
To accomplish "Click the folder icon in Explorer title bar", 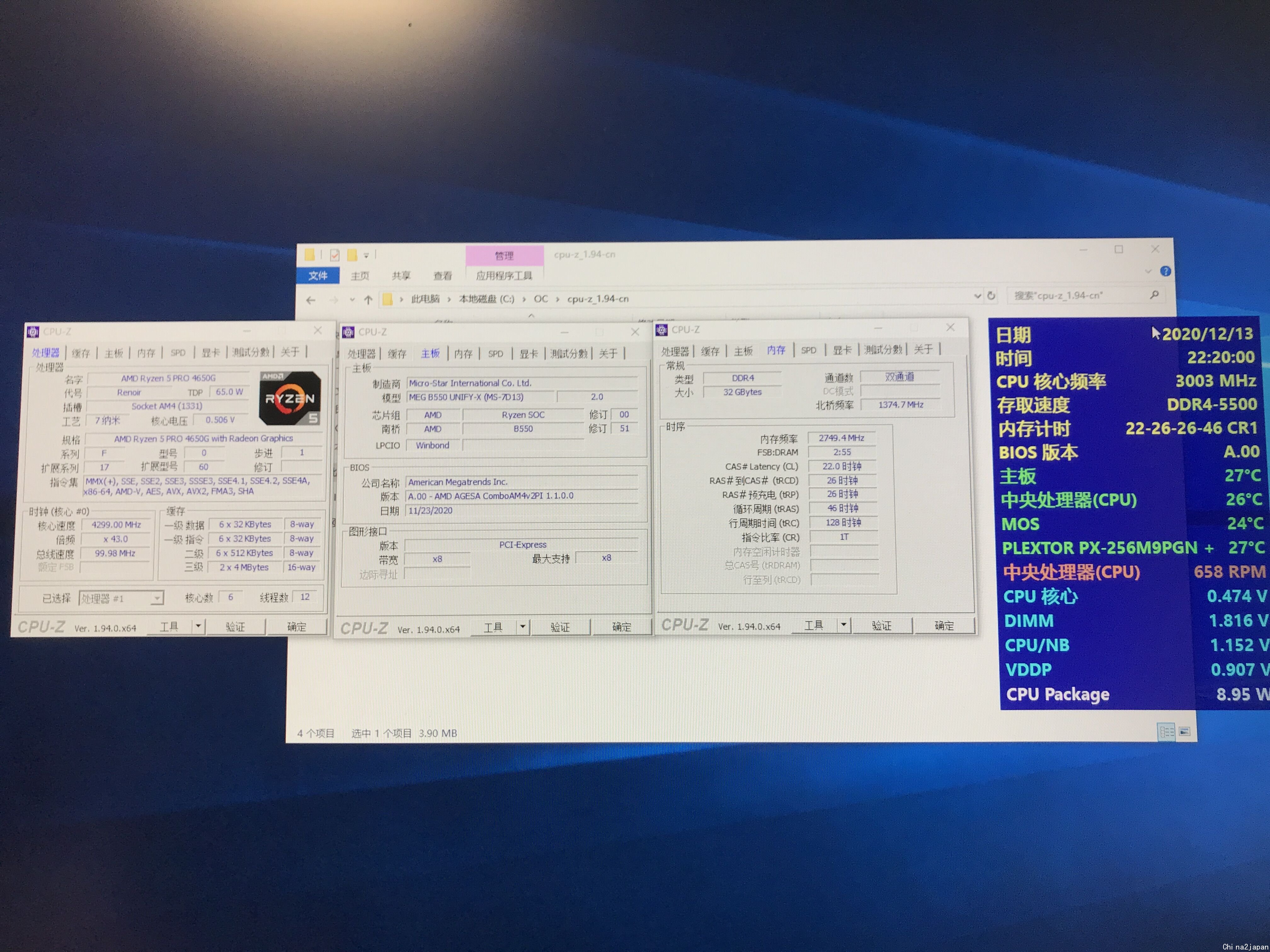I will pyautogui.click(x=309, y=255).
